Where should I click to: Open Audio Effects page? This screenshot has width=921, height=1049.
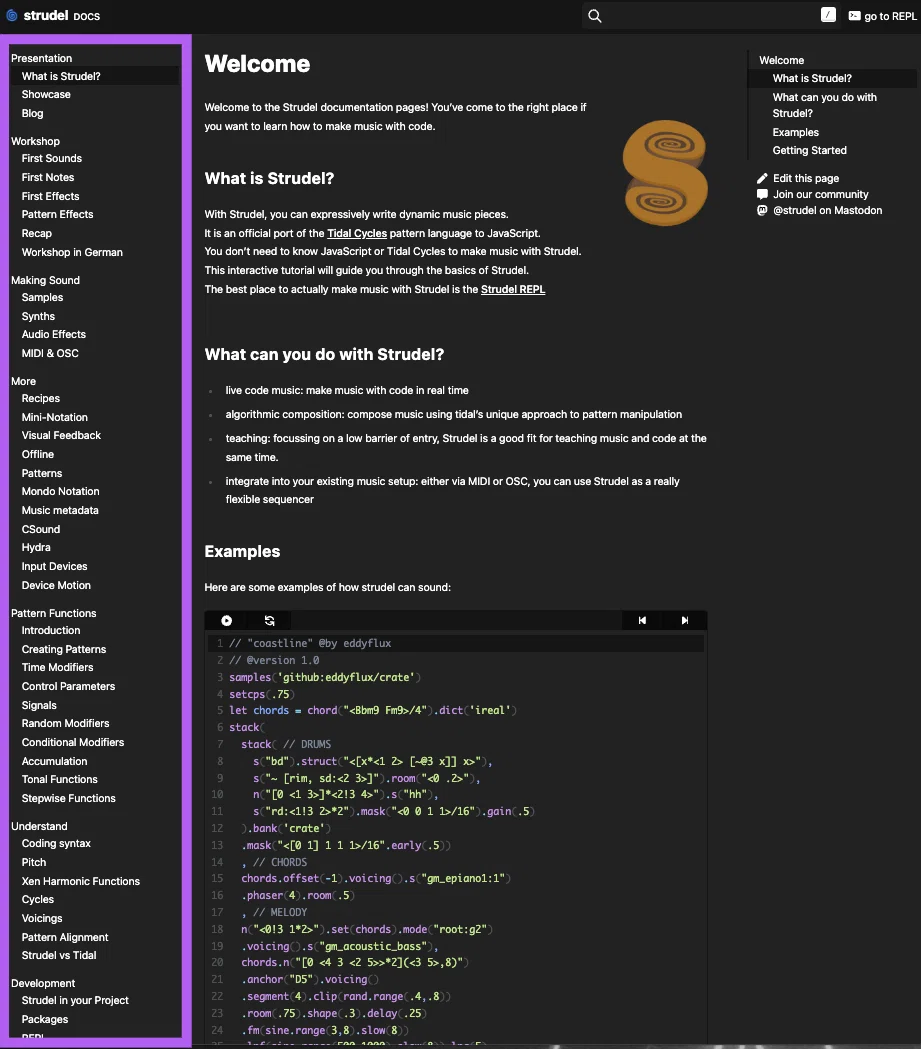54,335
